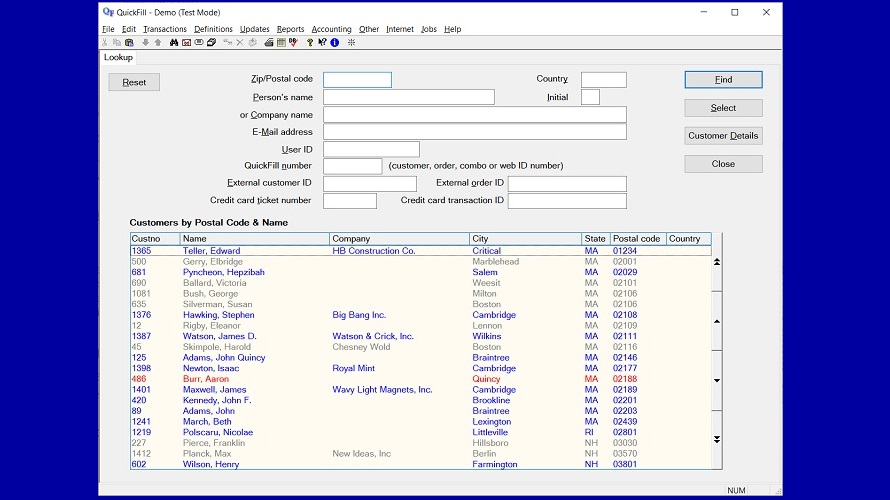
Task: Click the blue info circle icon
Action: pos(335,43)
